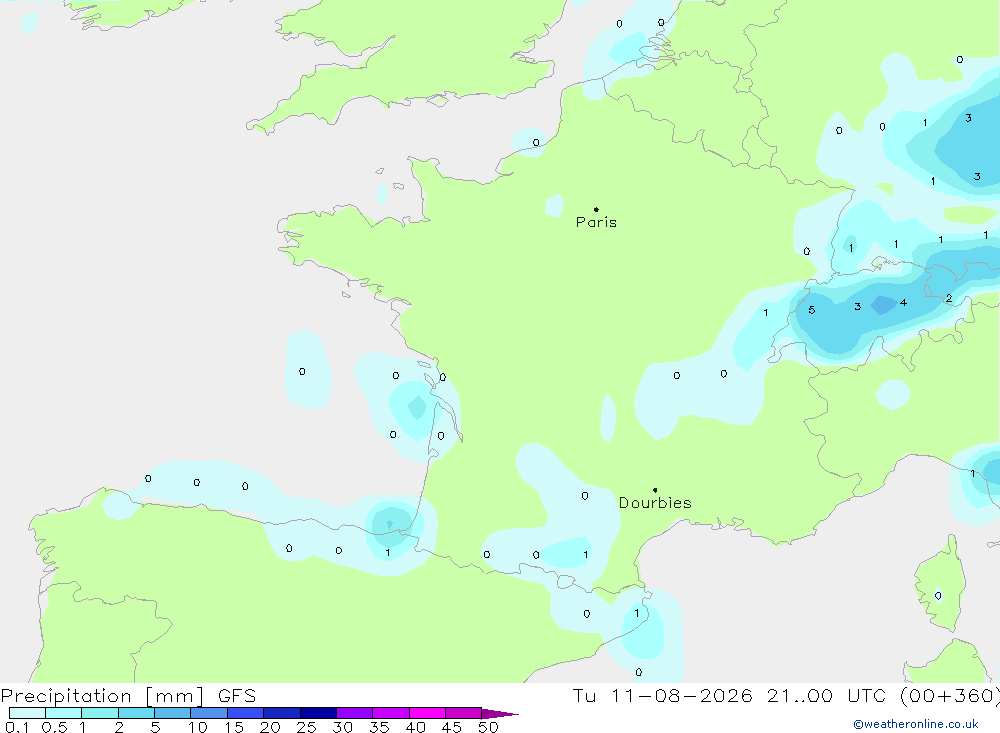This screenshot has height=733, width=1000.
Task: Click the 45 to 50 mm legend swatch
Action: click(463, 713)
